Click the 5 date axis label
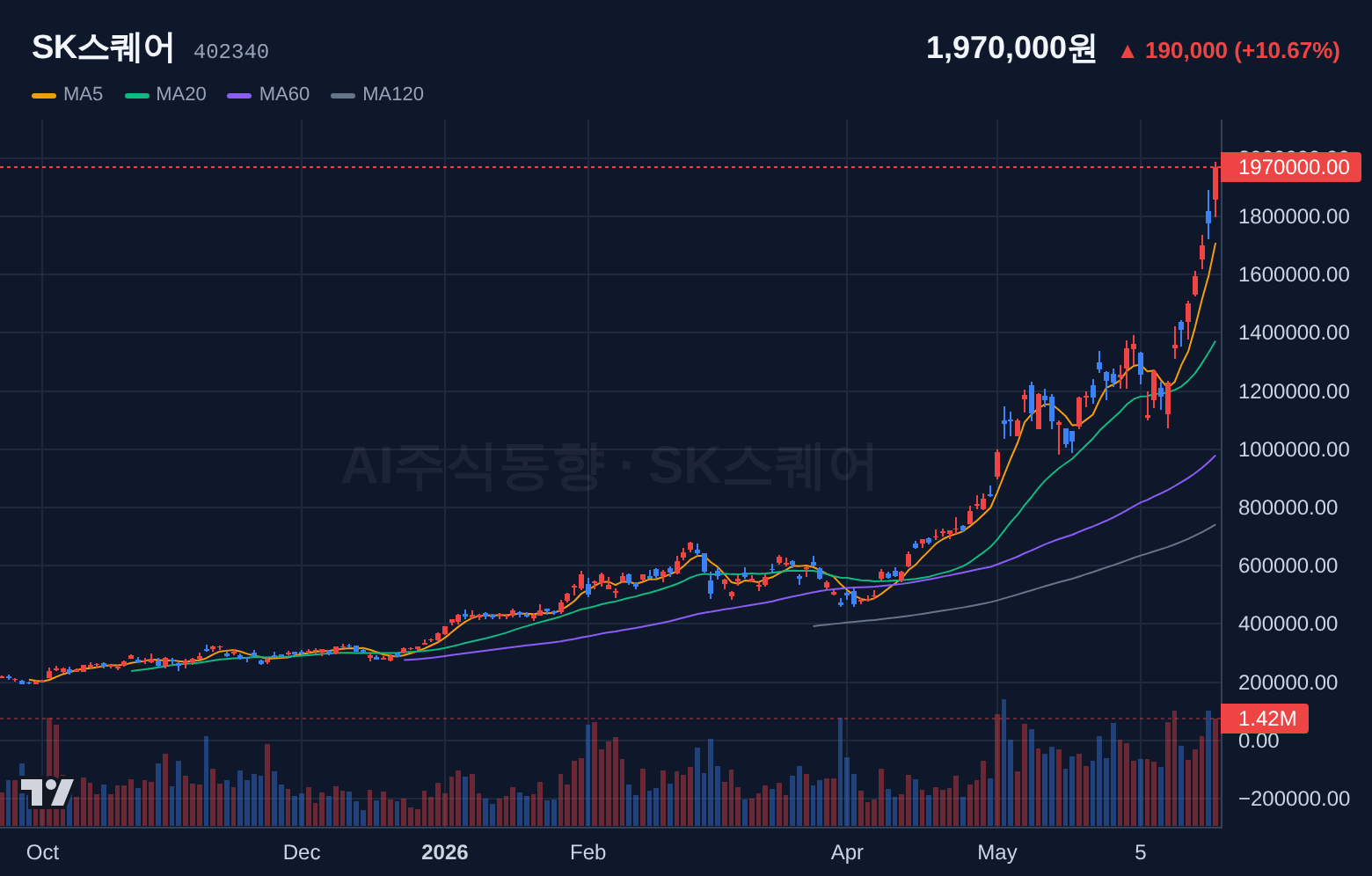Viewport: 1372px width, 876px height. pos(1141,852)
